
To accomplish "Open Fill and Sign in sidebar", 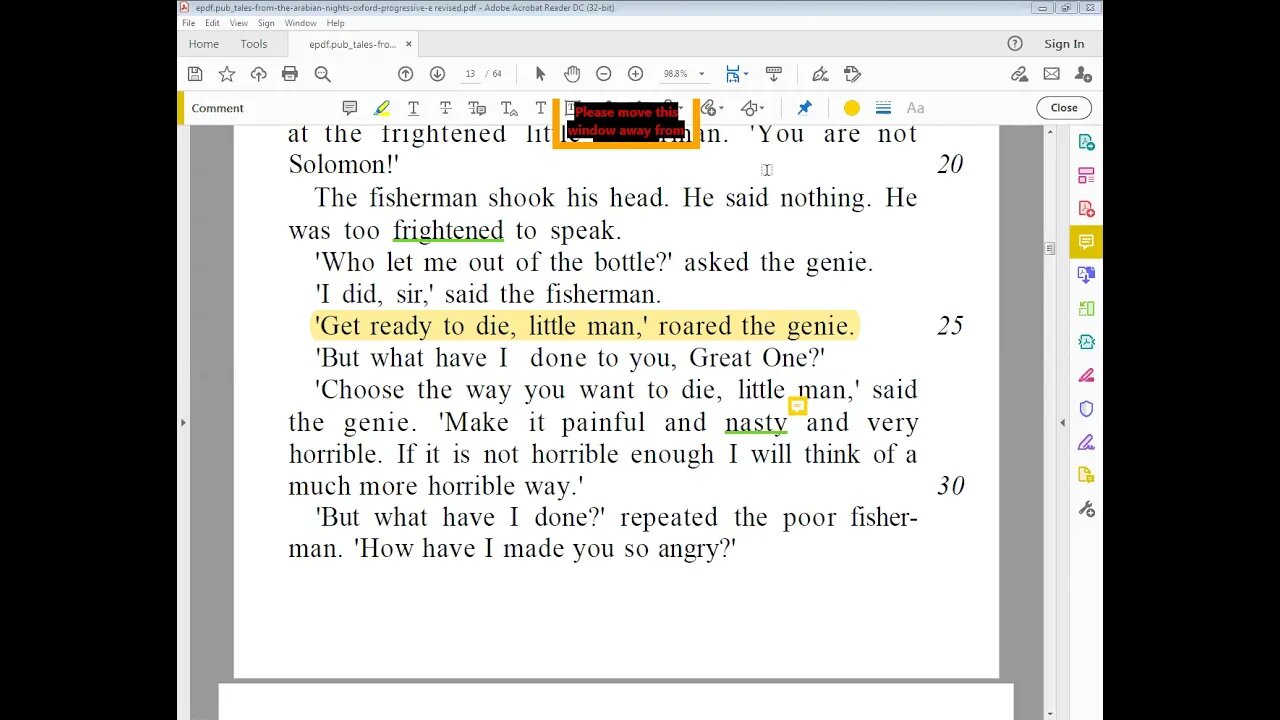I will tap(1086, 442).
